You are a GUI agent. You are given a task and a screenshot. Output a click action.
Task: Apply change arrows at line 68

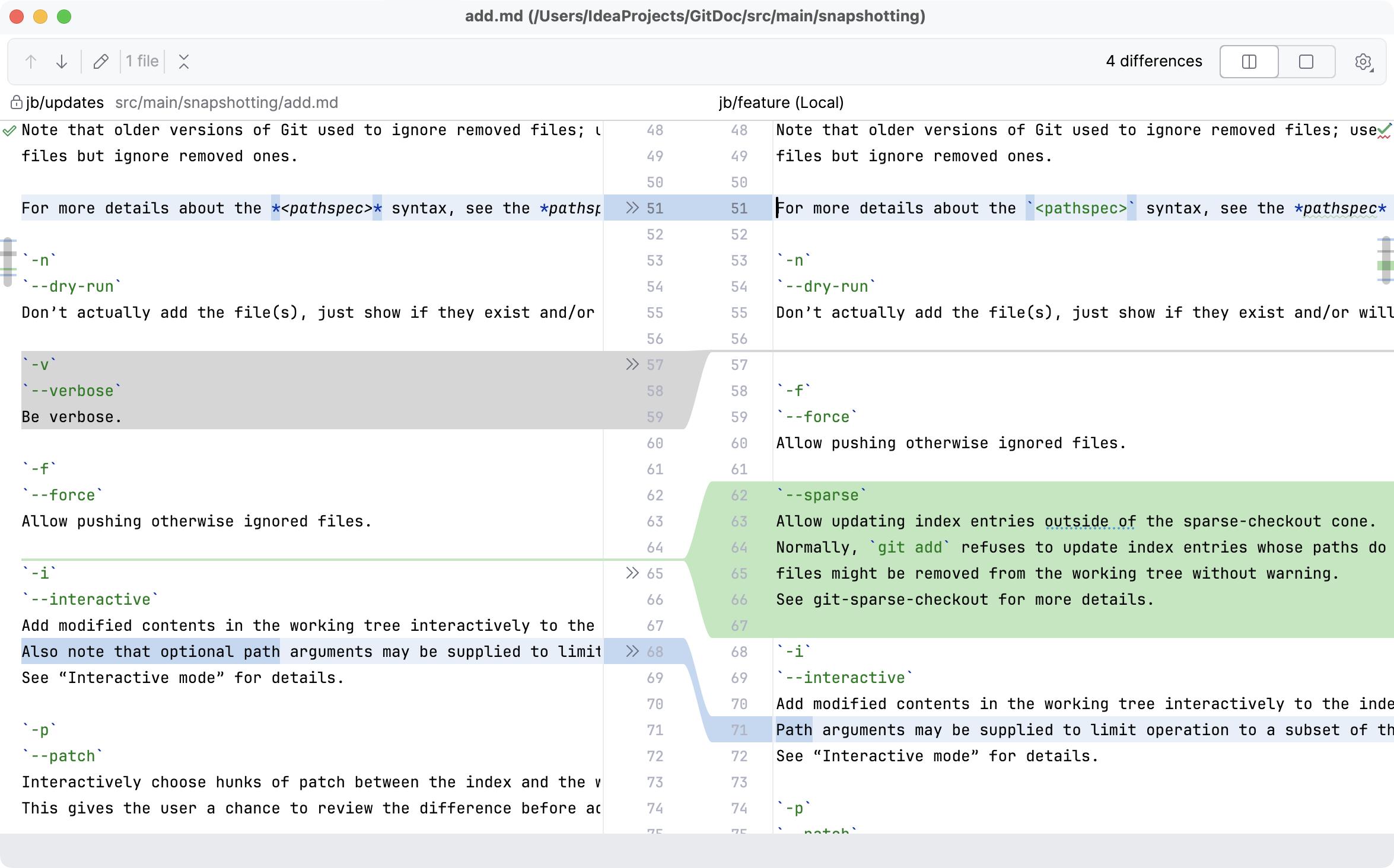pyautogui.click(x=632, y=652)
